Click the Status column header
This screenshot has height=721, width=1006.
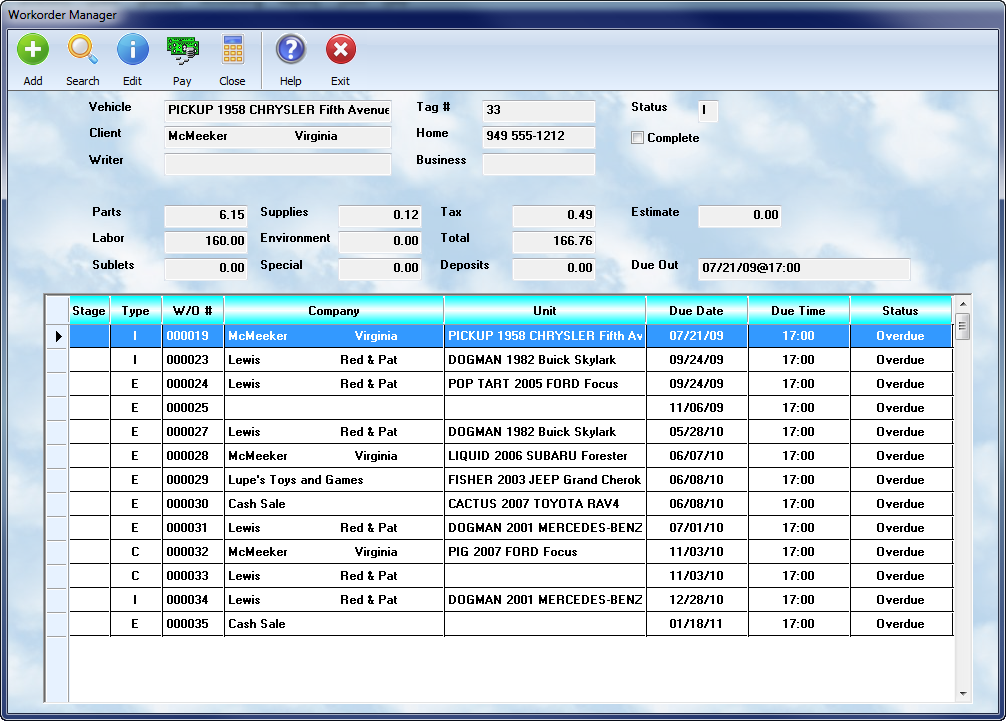coord(900,311)
